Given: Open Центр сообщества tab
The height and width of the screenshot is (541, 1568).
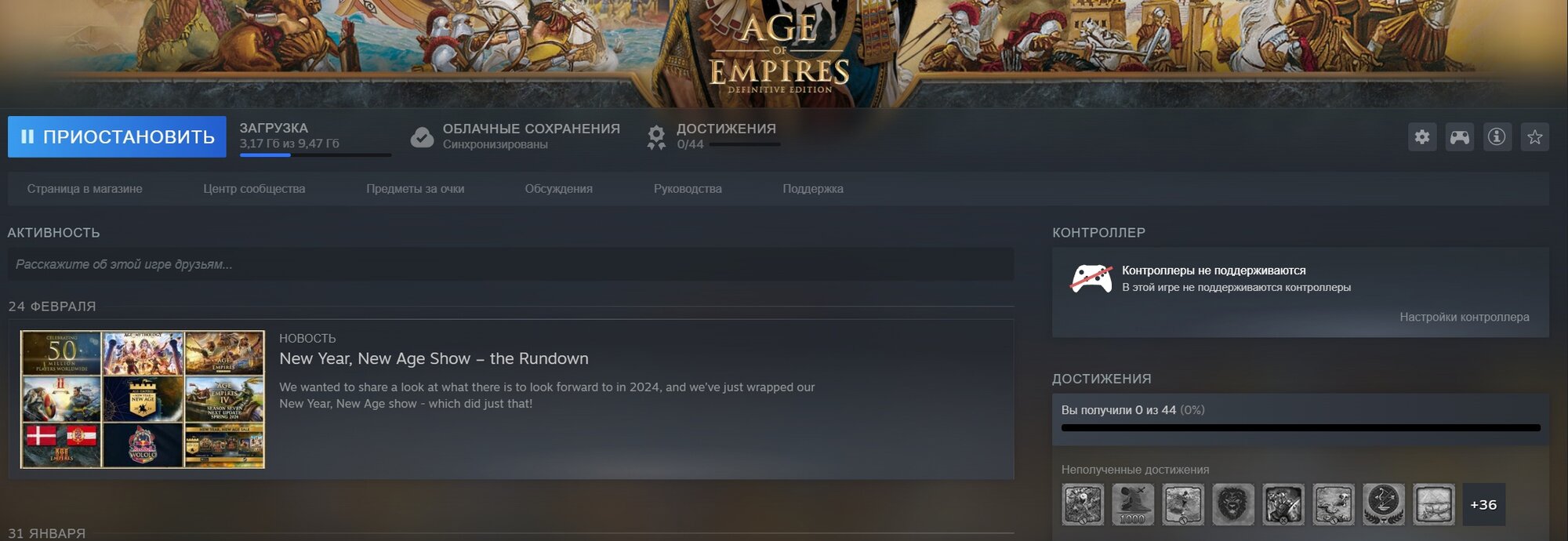Looking at the screenshot, I should click(254, 189).
